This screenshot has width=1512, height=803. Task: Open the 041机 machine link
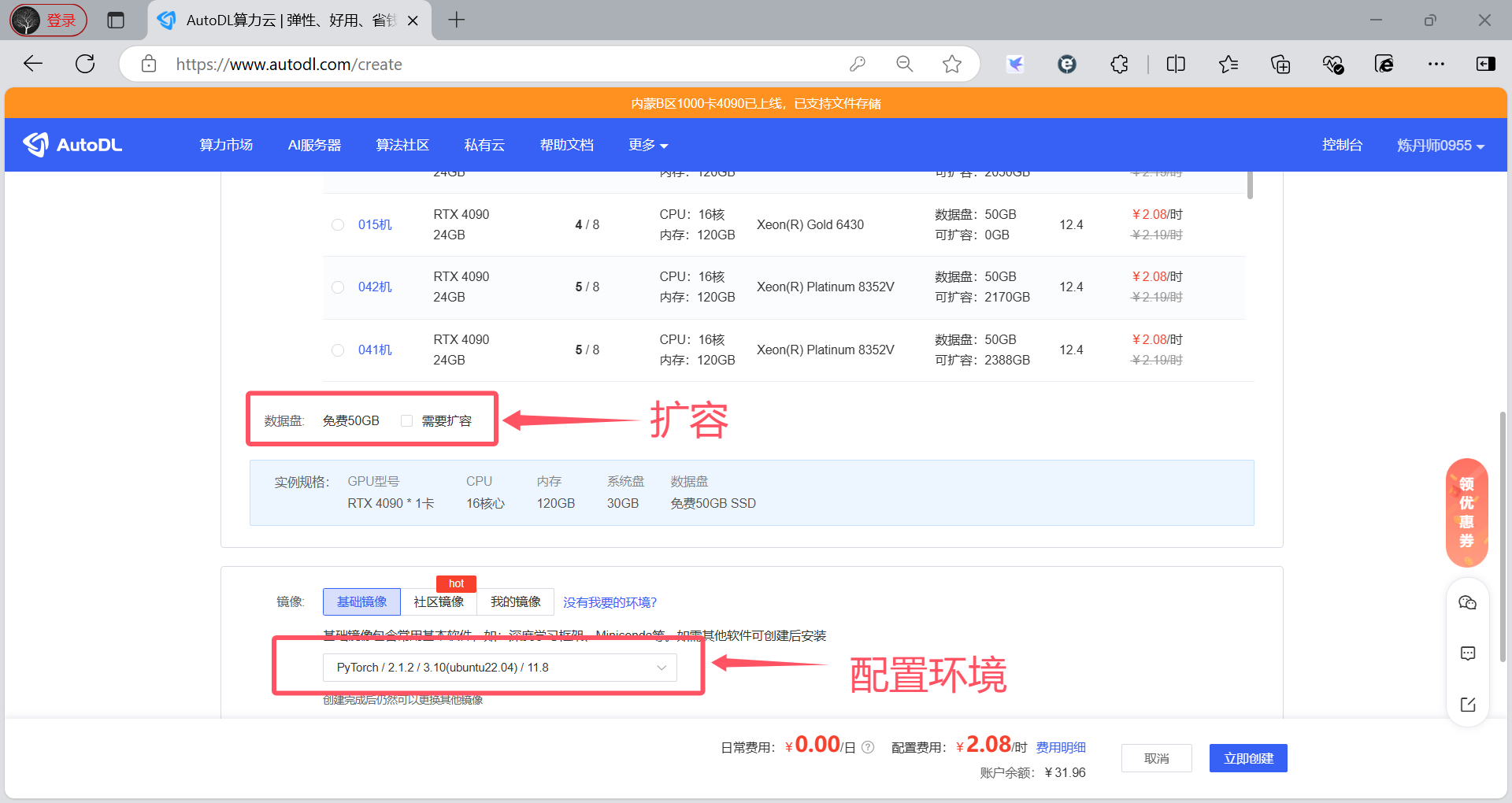(375, 350)
